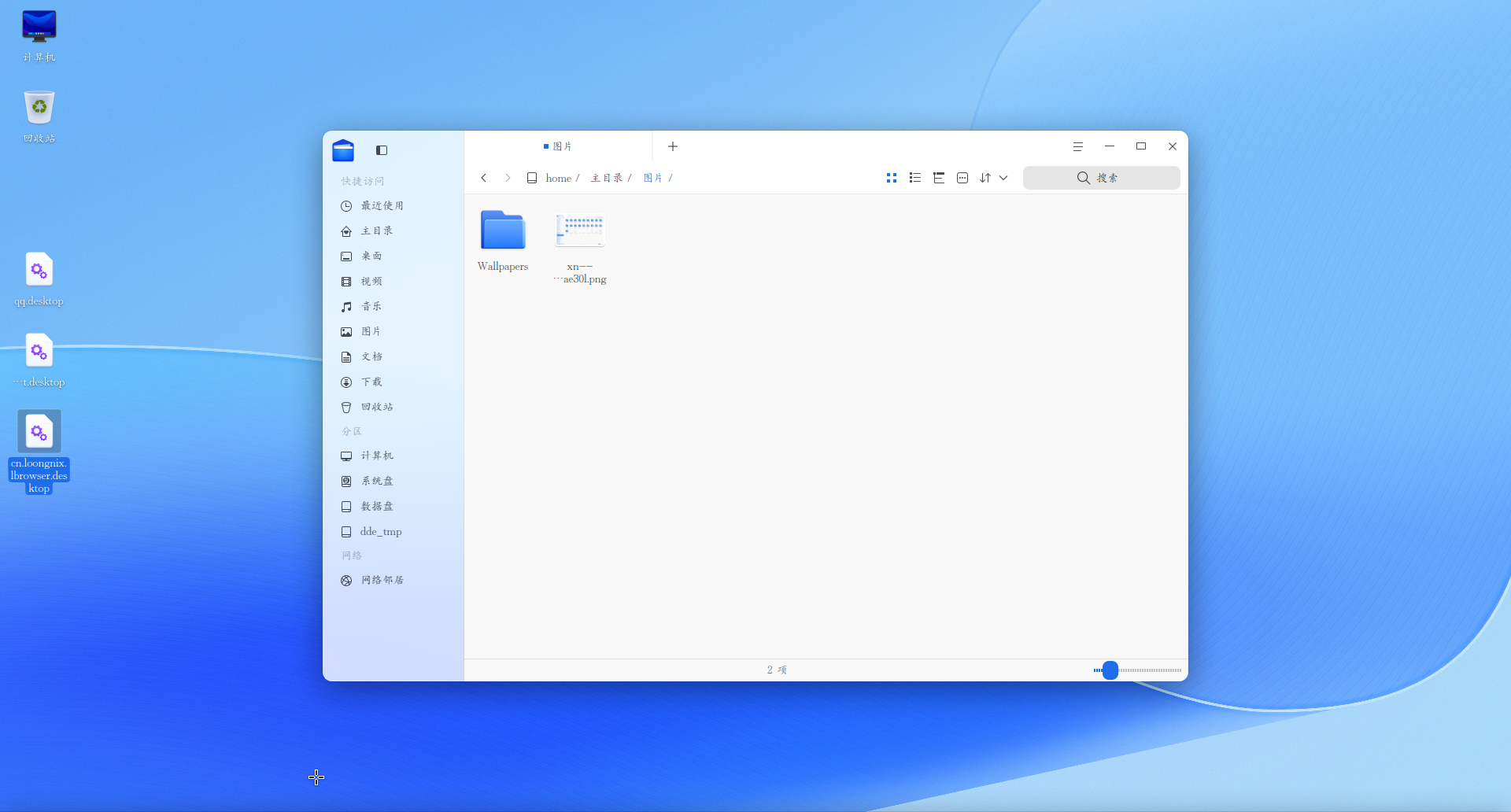Click the disk icon in the address bar
1511x812 pixels.
pos(532,178)
